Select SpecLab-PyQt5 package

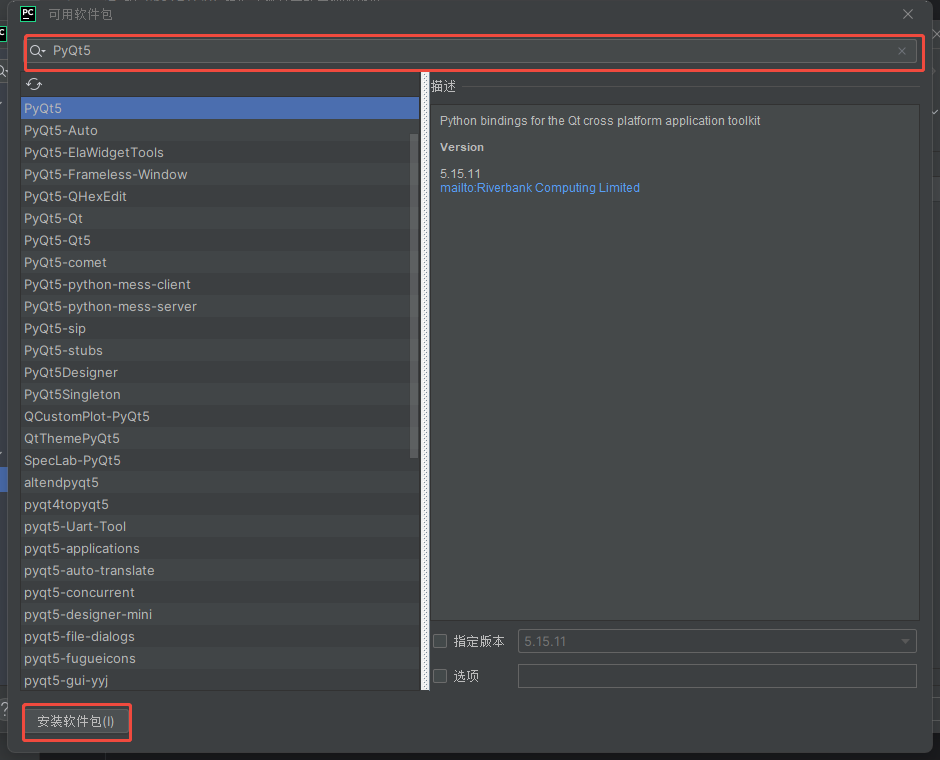(220, 460)
